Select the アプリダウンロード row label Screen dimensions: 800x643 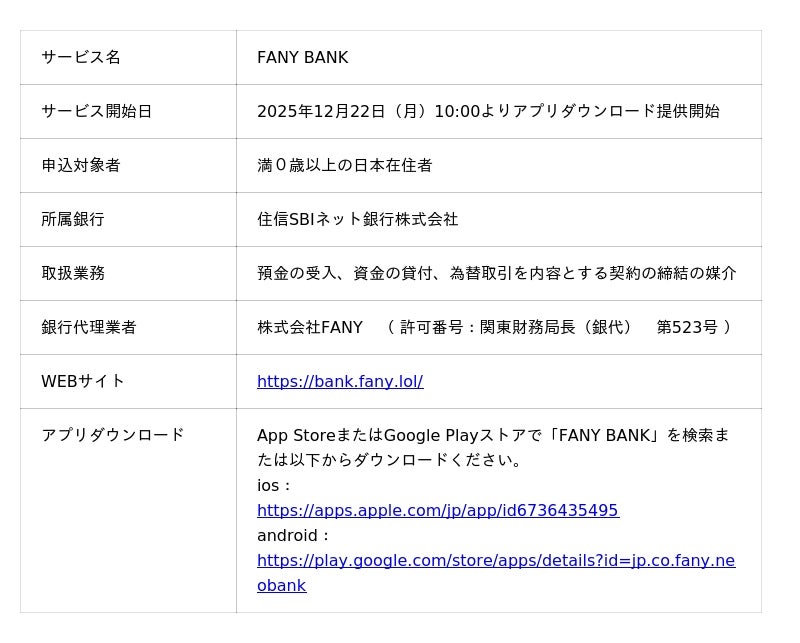coord(113,435)
